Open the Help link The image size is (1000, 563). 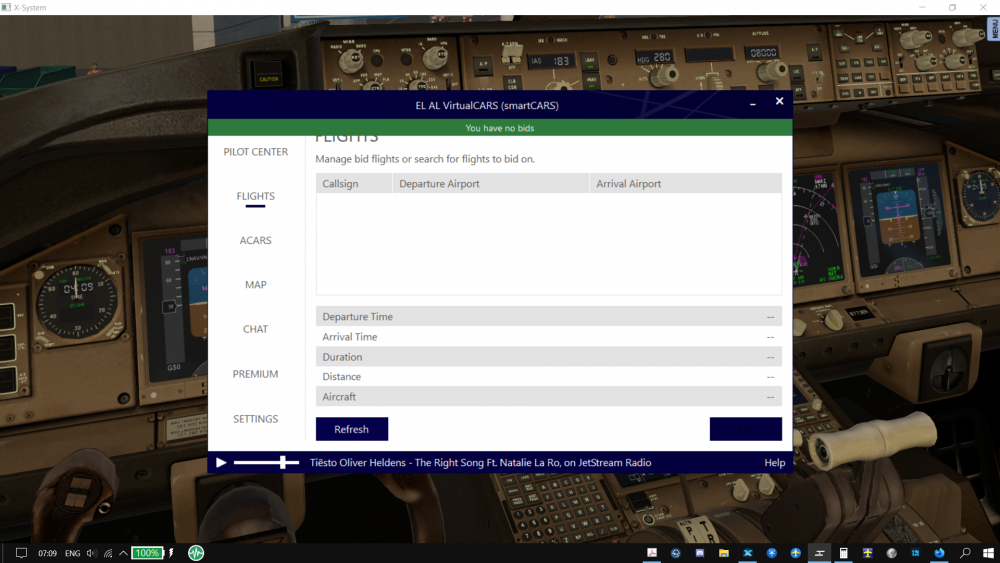coord(774,463)
